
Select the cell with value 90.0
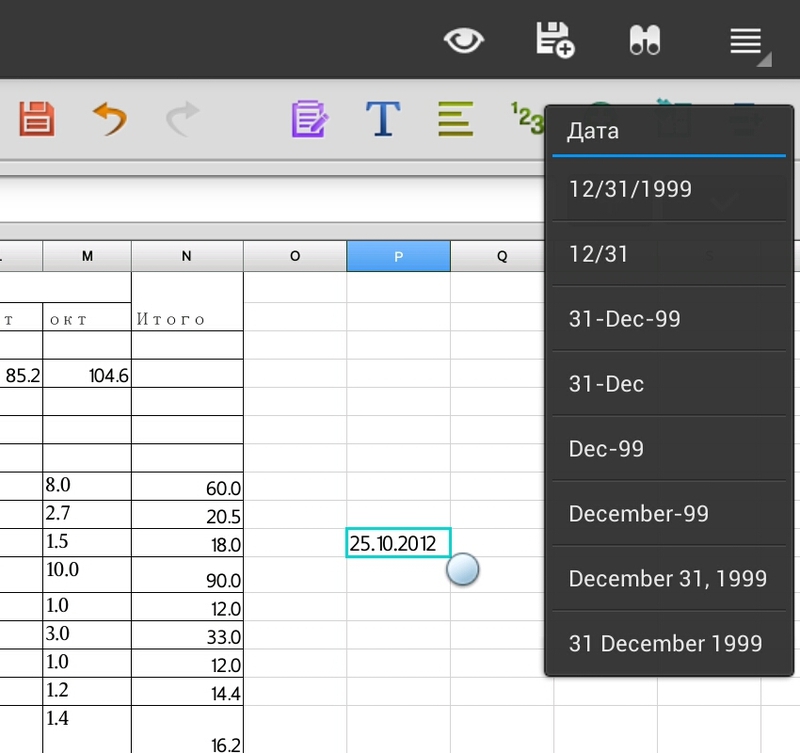click(187, 574)
